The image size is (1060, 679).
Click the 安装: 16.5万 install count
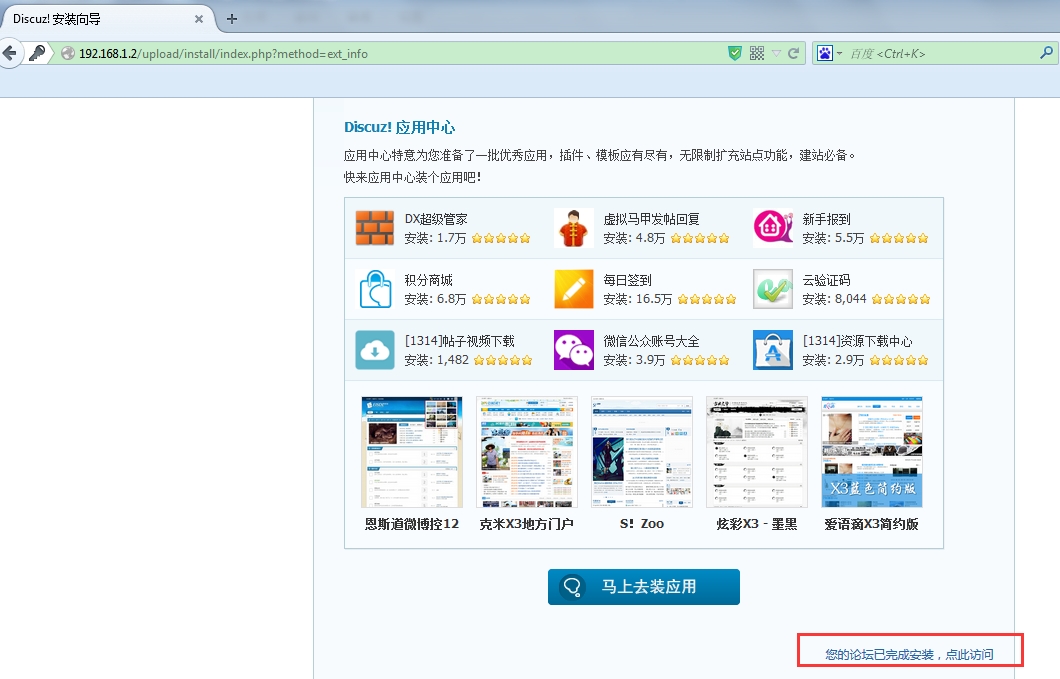(x=637, y=299)
